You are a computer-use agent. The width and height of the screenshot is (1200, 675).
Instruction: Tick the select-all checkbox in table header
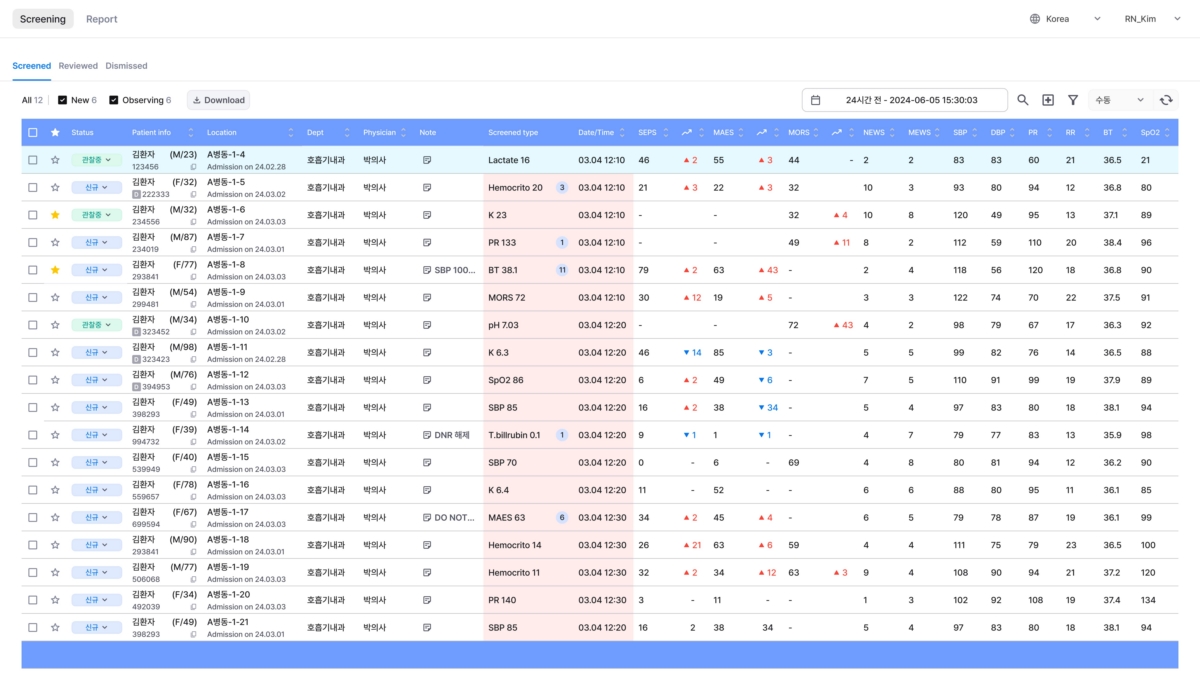[33, 132]
